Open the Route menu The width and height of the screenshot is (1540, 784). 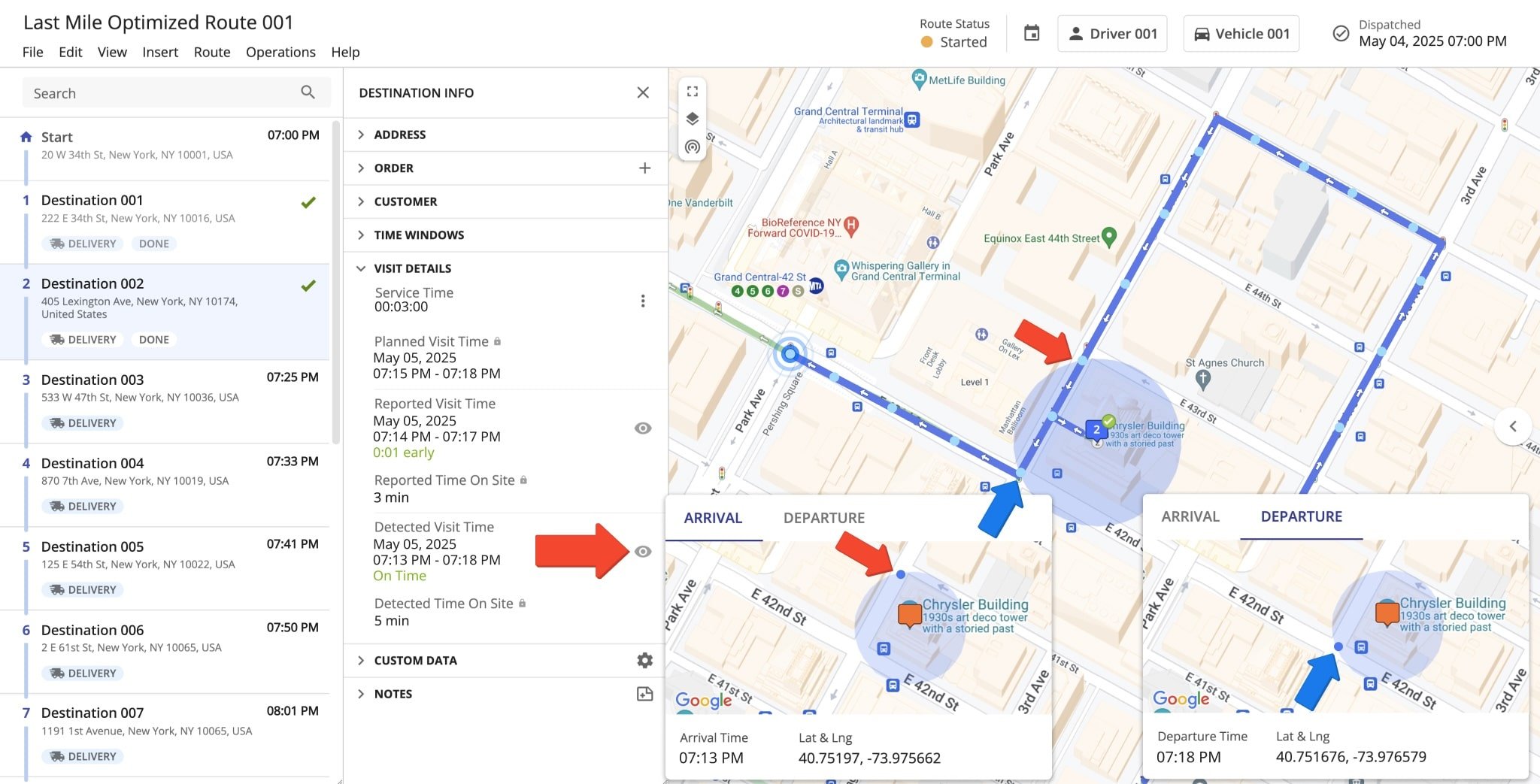coord(212,52)
